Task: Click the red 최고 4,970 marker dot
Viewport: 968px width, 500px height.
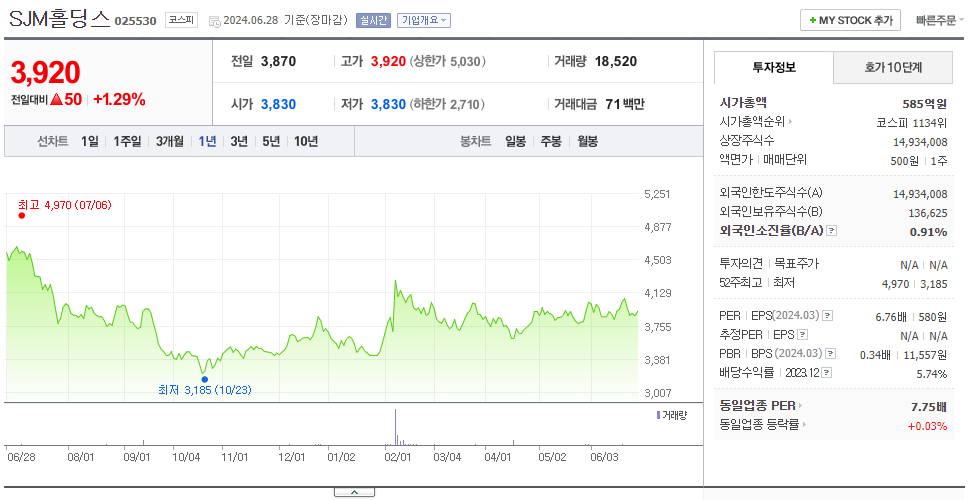Action: click(22, 215)
